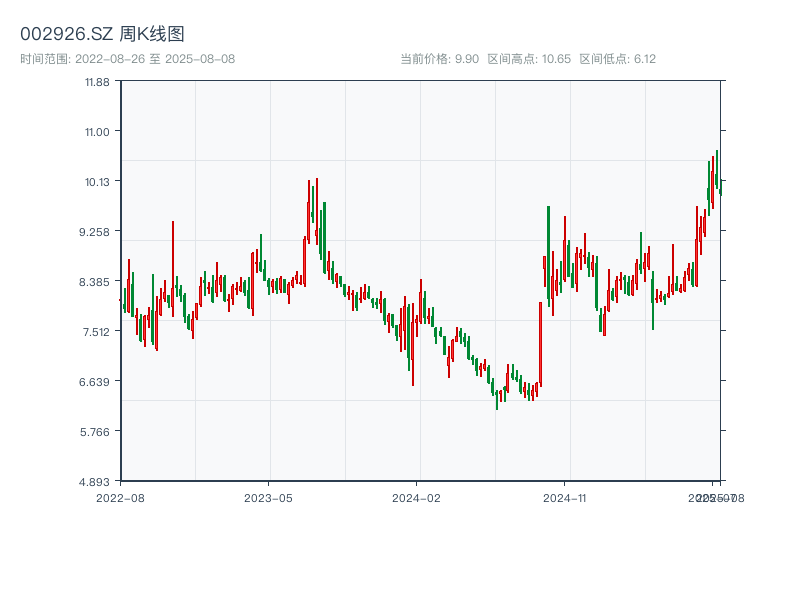800x600 pixels.
Task: Select the 2023-05 x-axis date label
Action: click(x=268, y=497)
